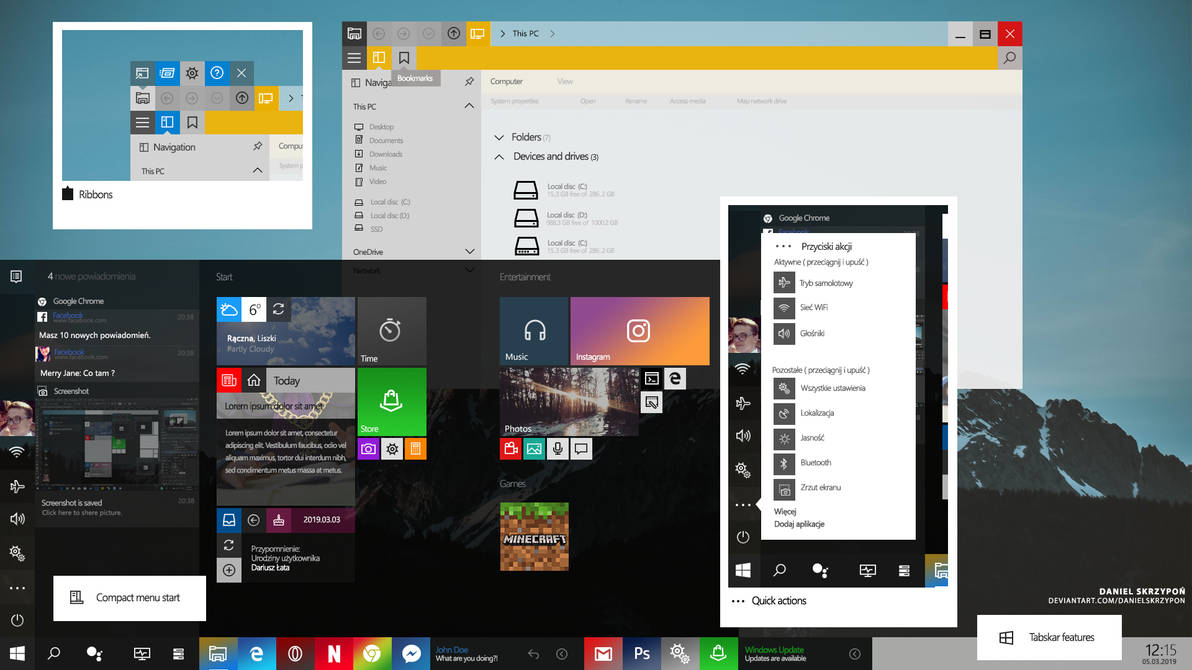Click the Bookmarks icon in the Explorer toolbar
This screenshot has width=1192, height=670.
pyautogui.click(x=403, y=58)
